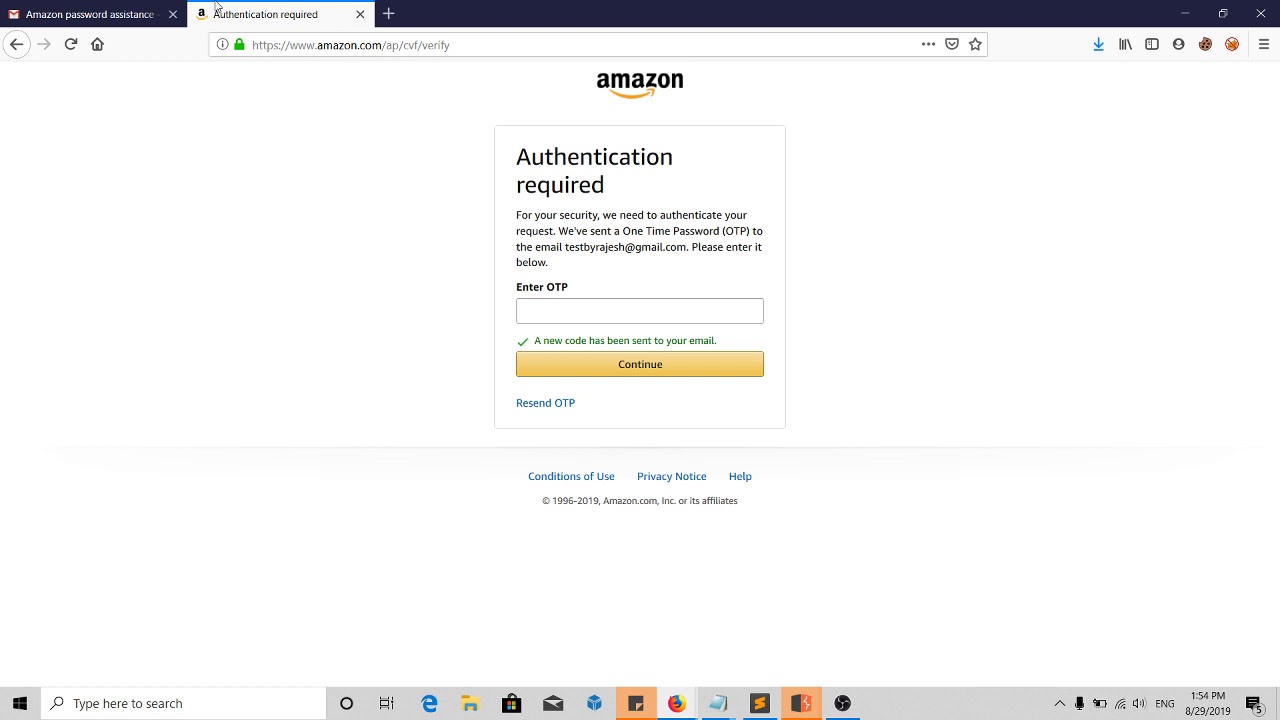Image resolution: width=1280 pixels, height=720 pixels.
Task: Open Firefox account icon
Action: tap(1178, 44)
